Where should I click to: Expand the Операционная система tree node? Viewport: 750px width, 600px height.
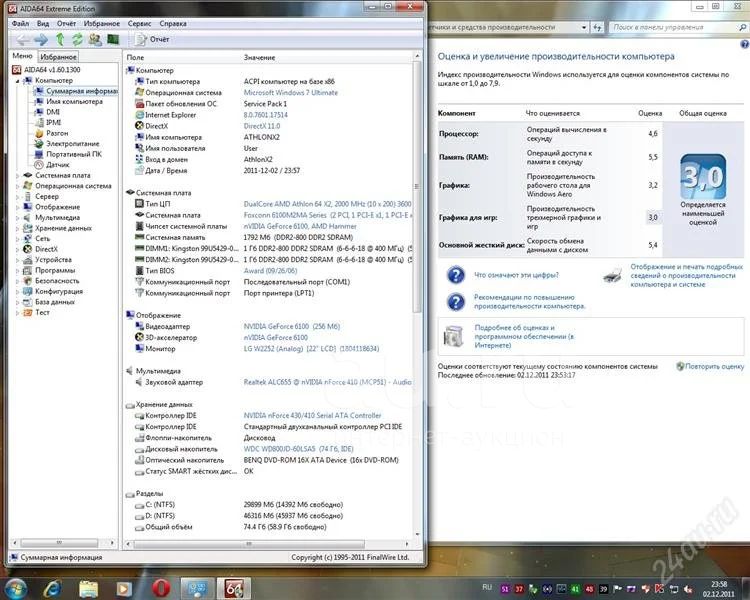coord(18,186)
